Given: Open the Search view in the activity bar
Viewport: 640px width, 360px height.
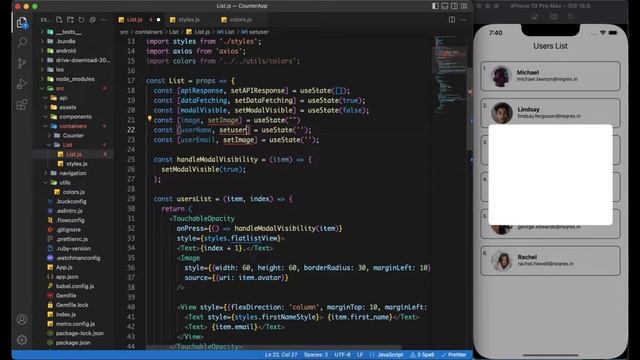Looking at the screenshot, I should (x=22, y=42).
